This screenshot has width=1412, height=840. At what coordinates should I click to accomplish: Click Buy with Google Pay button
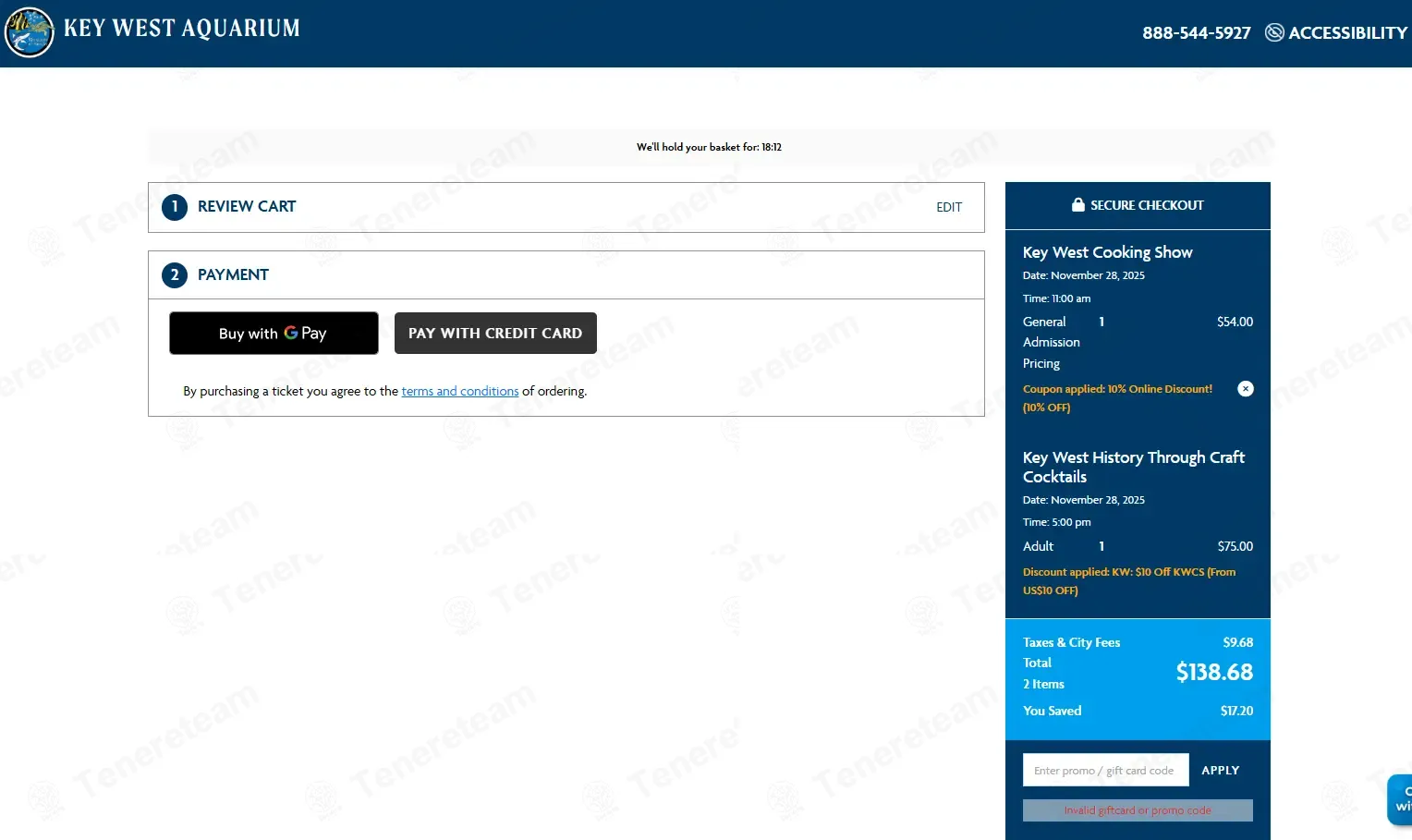coord(274,333)
